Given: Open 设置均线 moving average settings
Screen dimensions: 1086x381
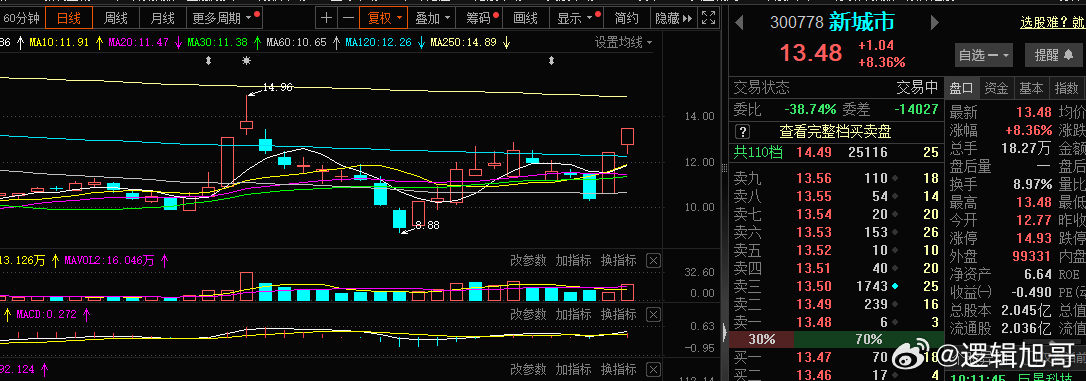Looking at the screenshot, I should pyautogui.click(x=623, y=43).
